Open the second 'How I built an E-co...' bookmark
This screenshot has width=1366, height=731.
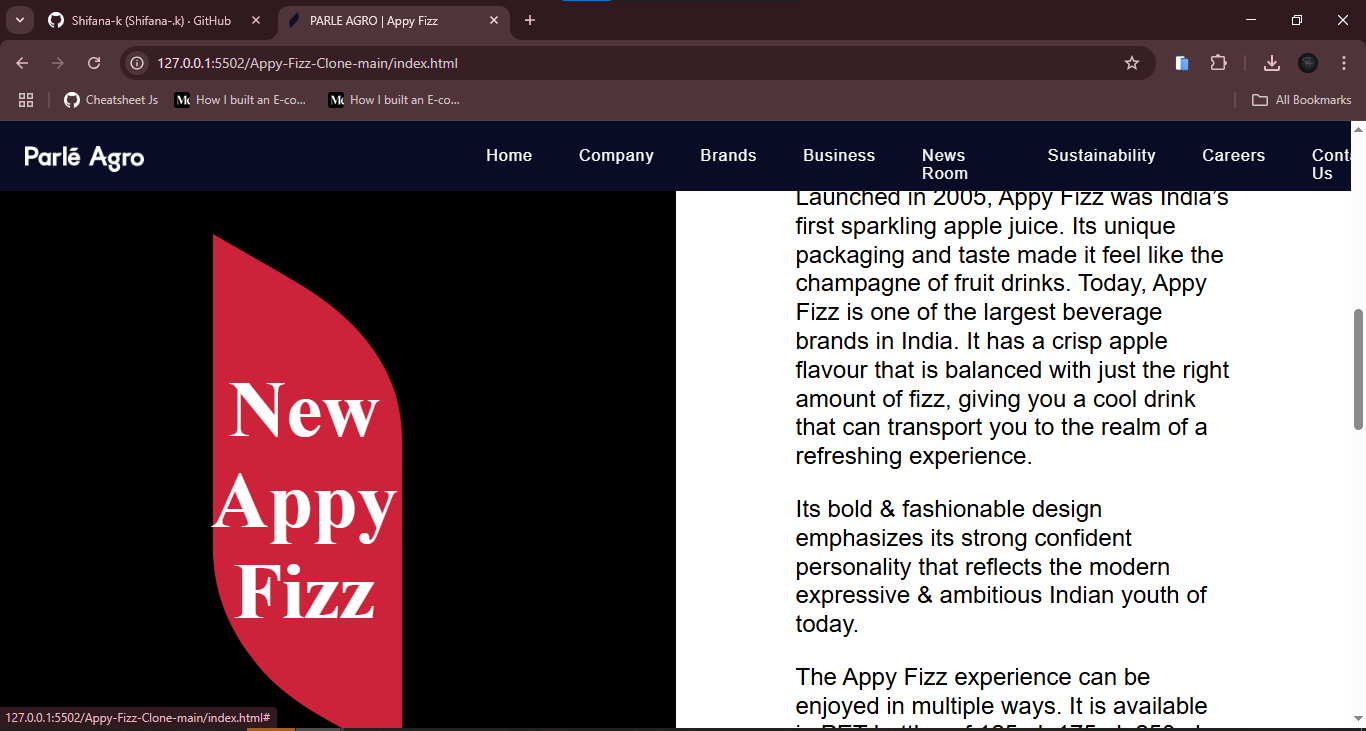coord(394,100)
